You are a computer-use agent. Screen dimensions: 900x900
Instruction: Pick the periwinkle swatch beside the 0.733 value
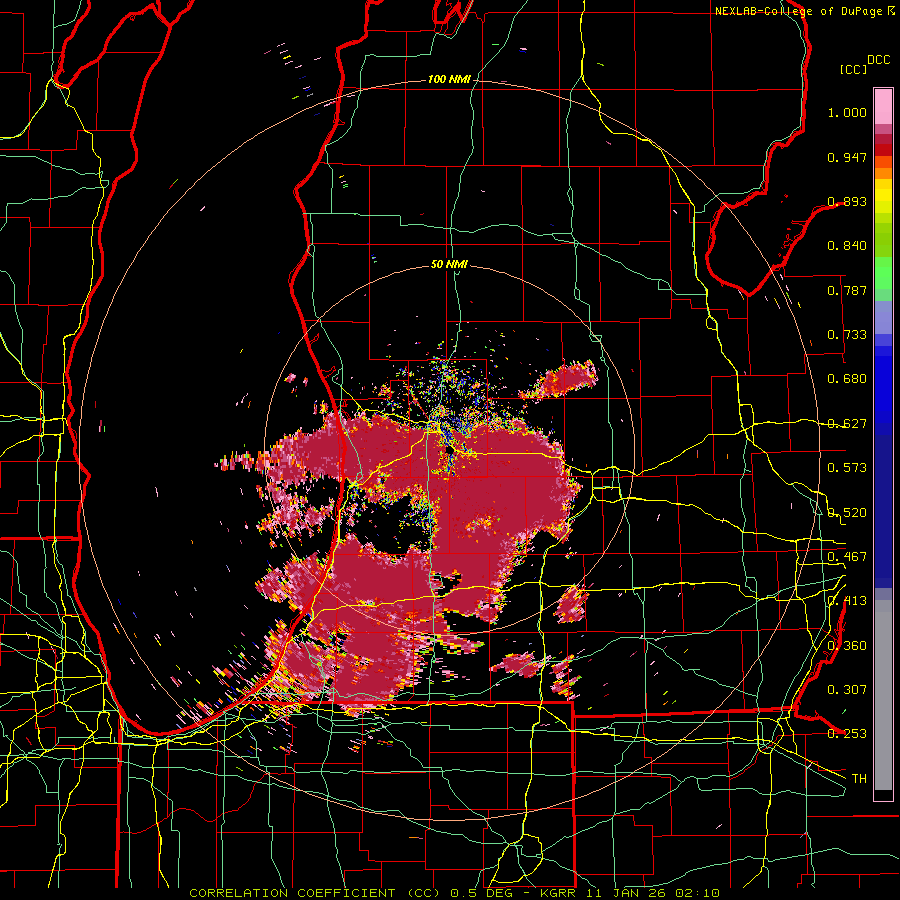click(883, 317)
